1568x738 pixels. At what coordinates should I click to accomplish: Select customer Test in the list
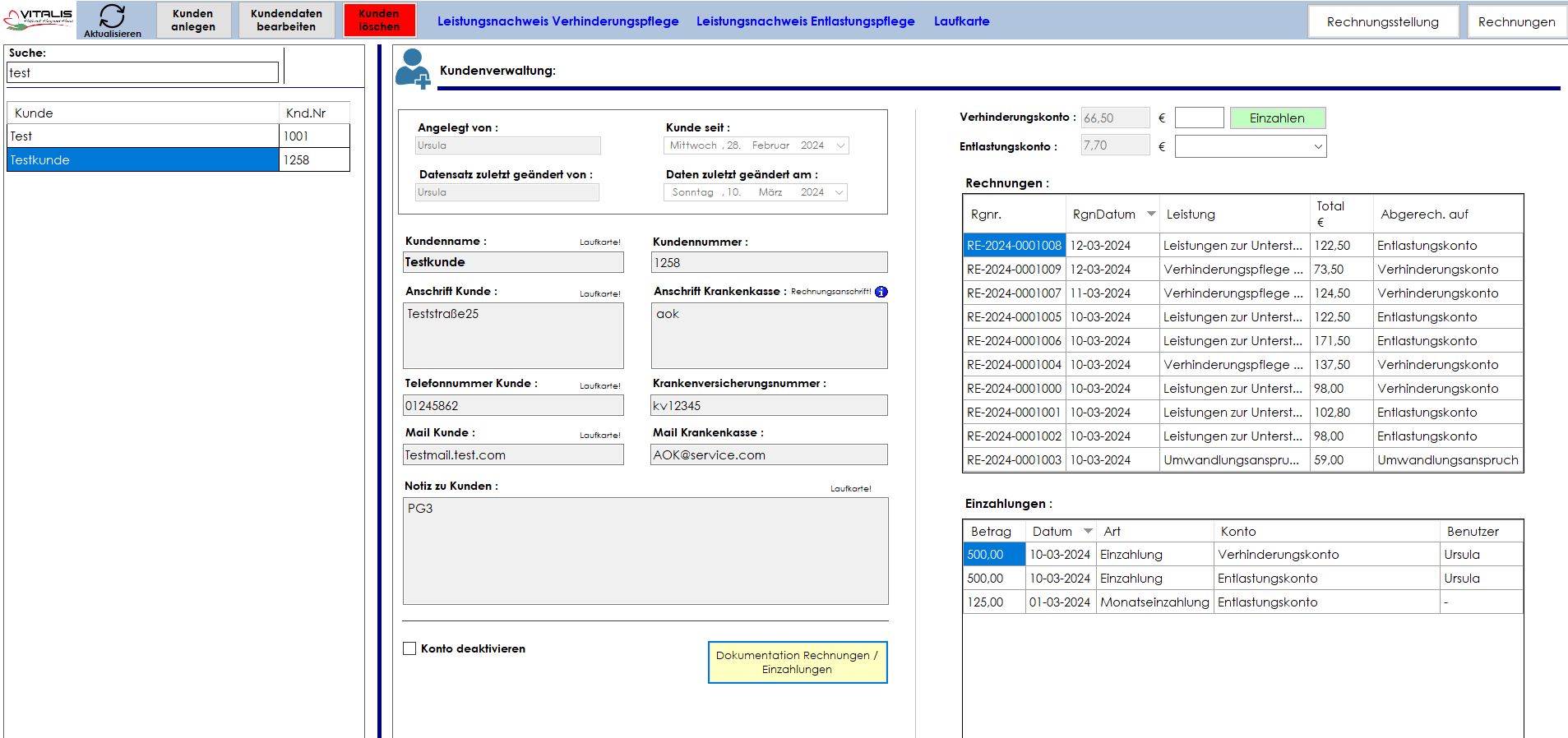pyautogui.click(x=178, y=136)
